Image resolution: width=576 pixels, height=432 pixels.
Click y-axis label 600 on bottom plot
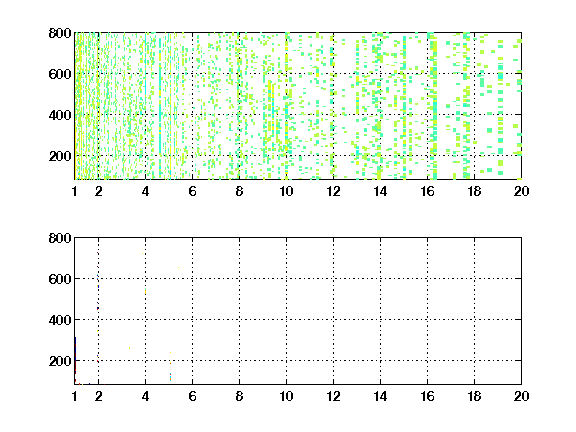coord(60,279)
